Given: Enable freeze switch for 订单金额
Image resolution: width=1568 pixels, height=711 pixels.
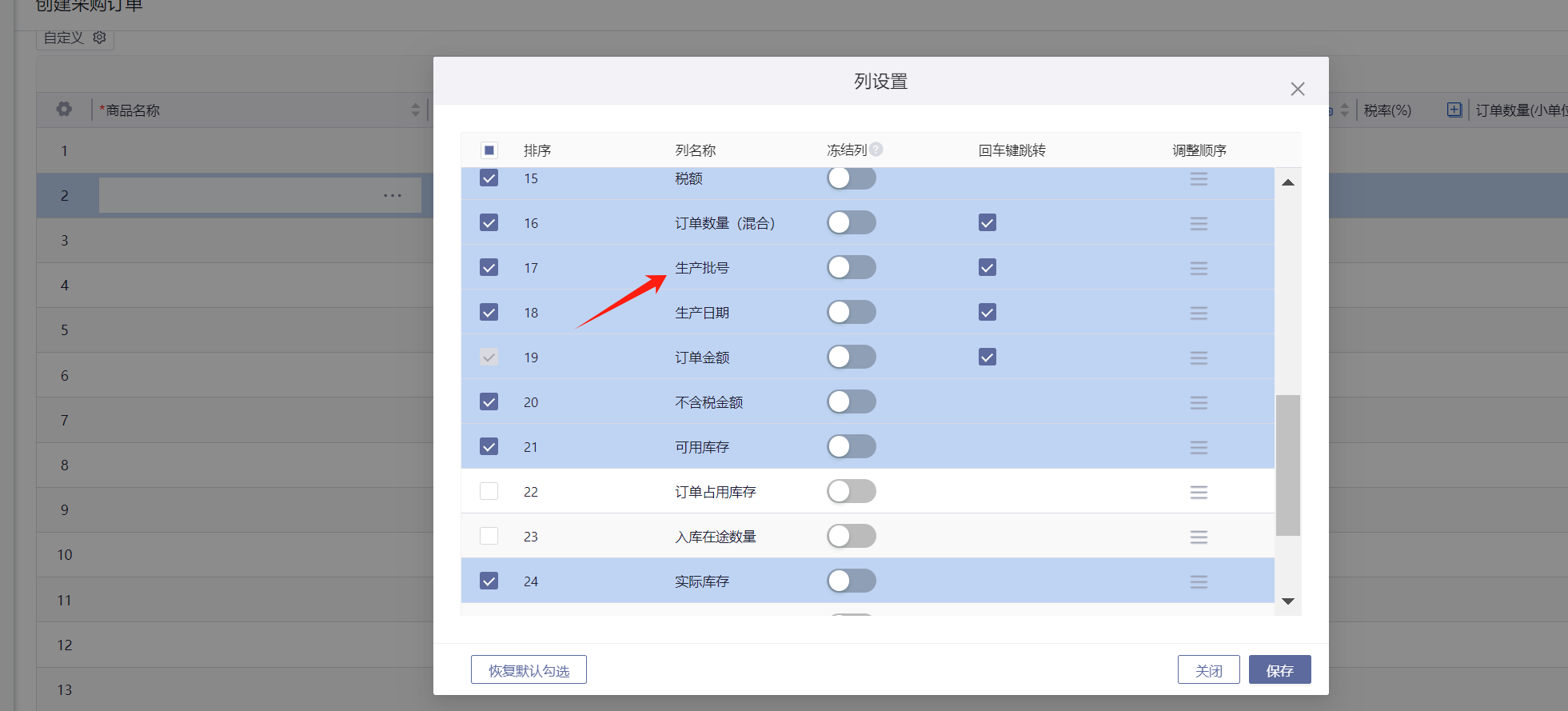Looking at the screenshot, I should [x=852, y=357].
